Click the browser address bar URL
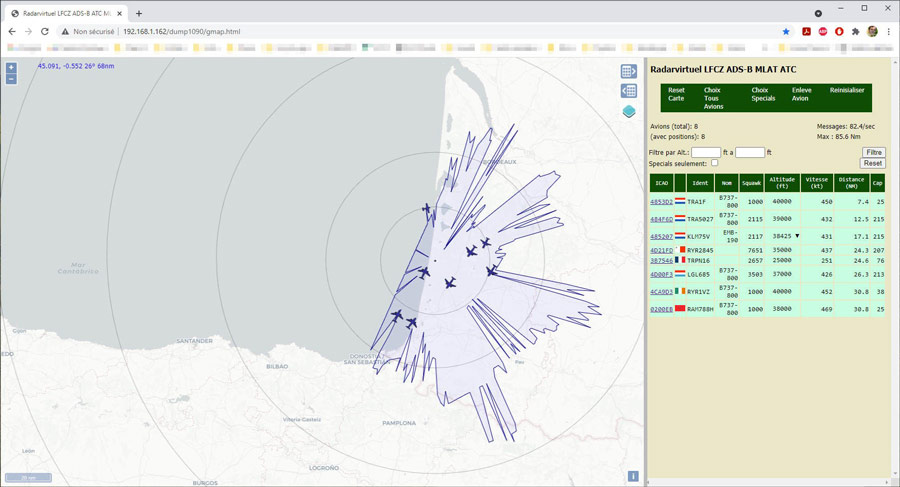 181,32
